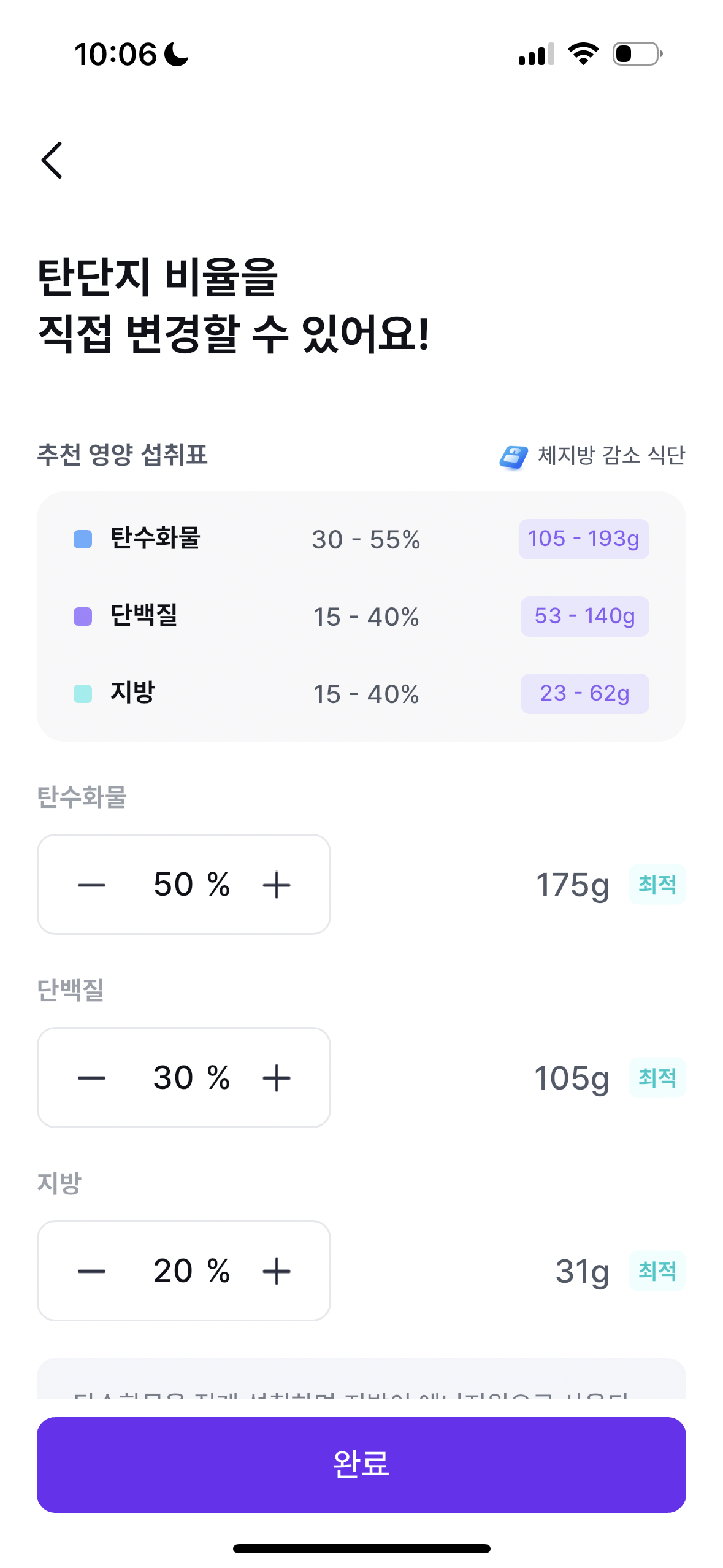Screen dimensions: 723x1568
Task: Tap the 20 % fat value field
Action: pos(191,1271)
